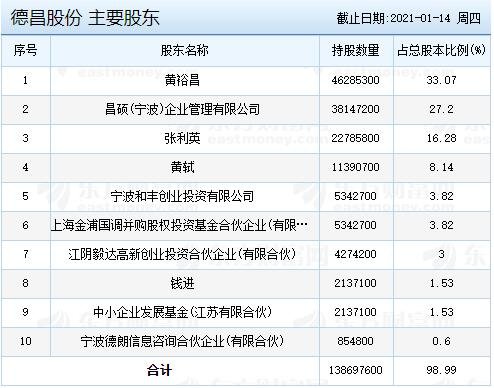Image resolution: width=494 pixels, height=388 pixels.
Task: Click total percentage 98.99
Action: (x=441, y=370)
